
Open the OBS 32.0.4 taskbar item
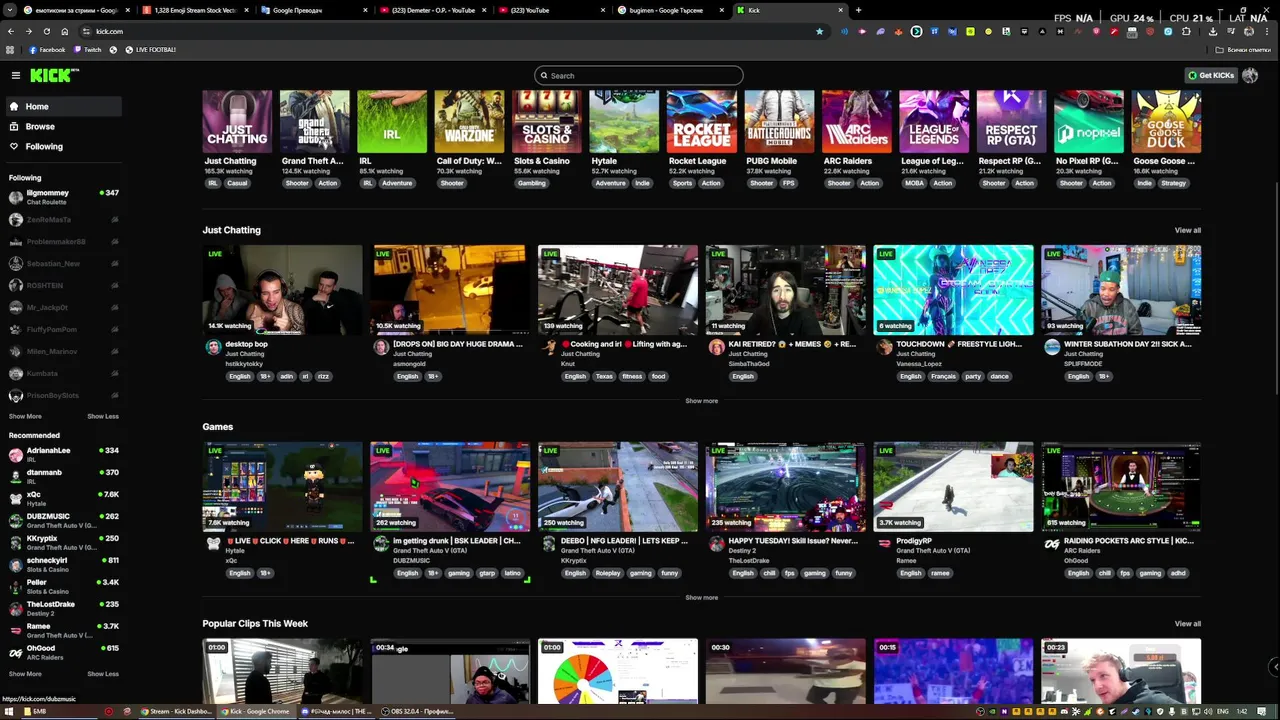tap(417, 712)
